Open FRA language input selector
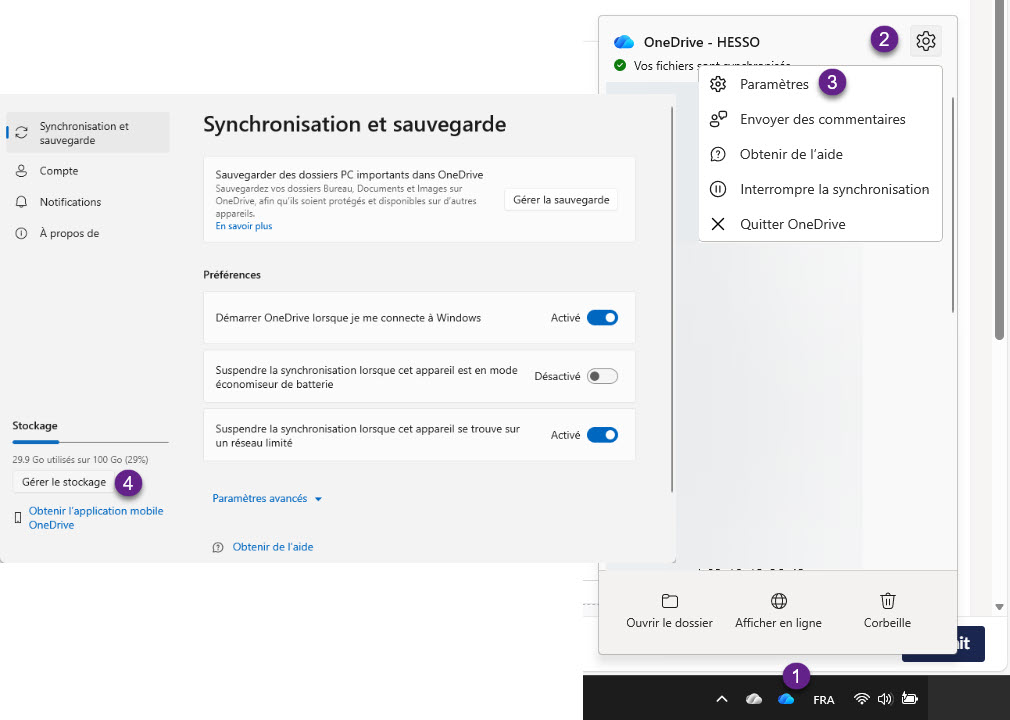Screen dimensions: 1010x720 [824, 700]
